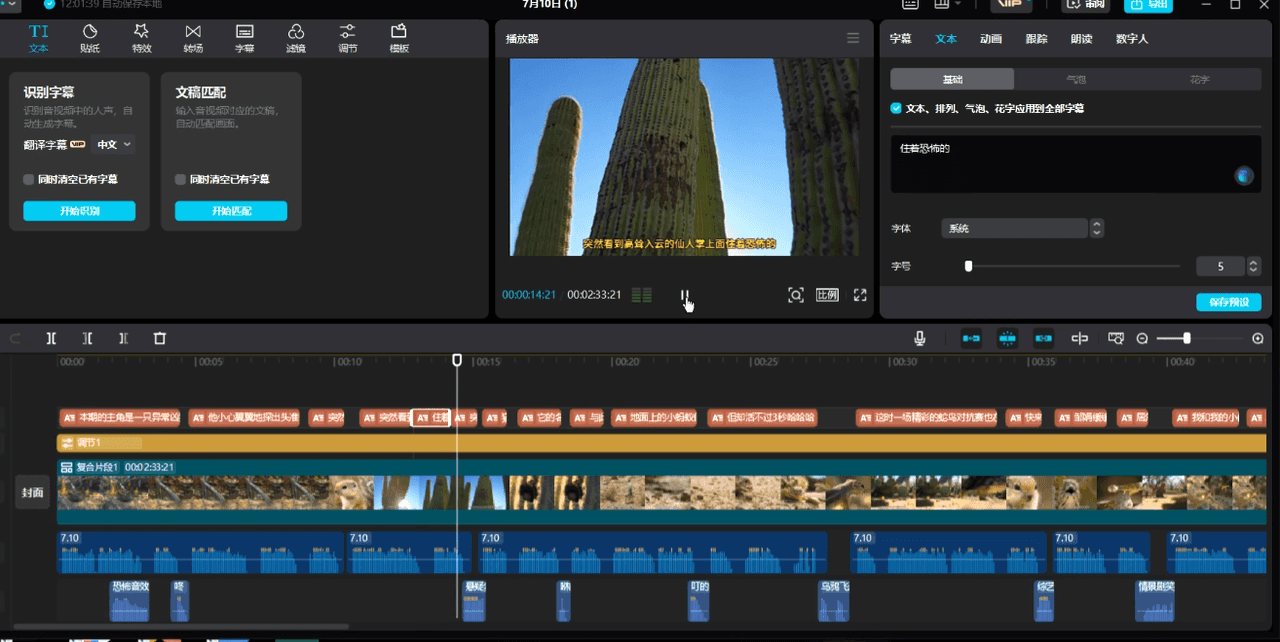
Task: Open the 调节 adjustment panel
Action: coord(347,38)
